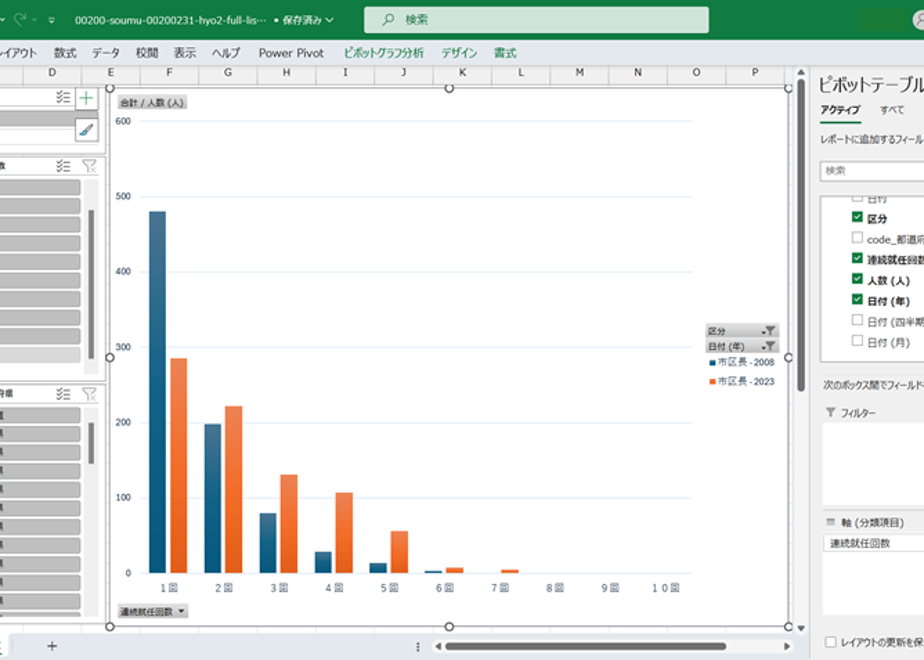Viewport: 924px width, 660px height.
Task: Select the 市区長 - 2023 legend entry
Action: tap(742, 381)
